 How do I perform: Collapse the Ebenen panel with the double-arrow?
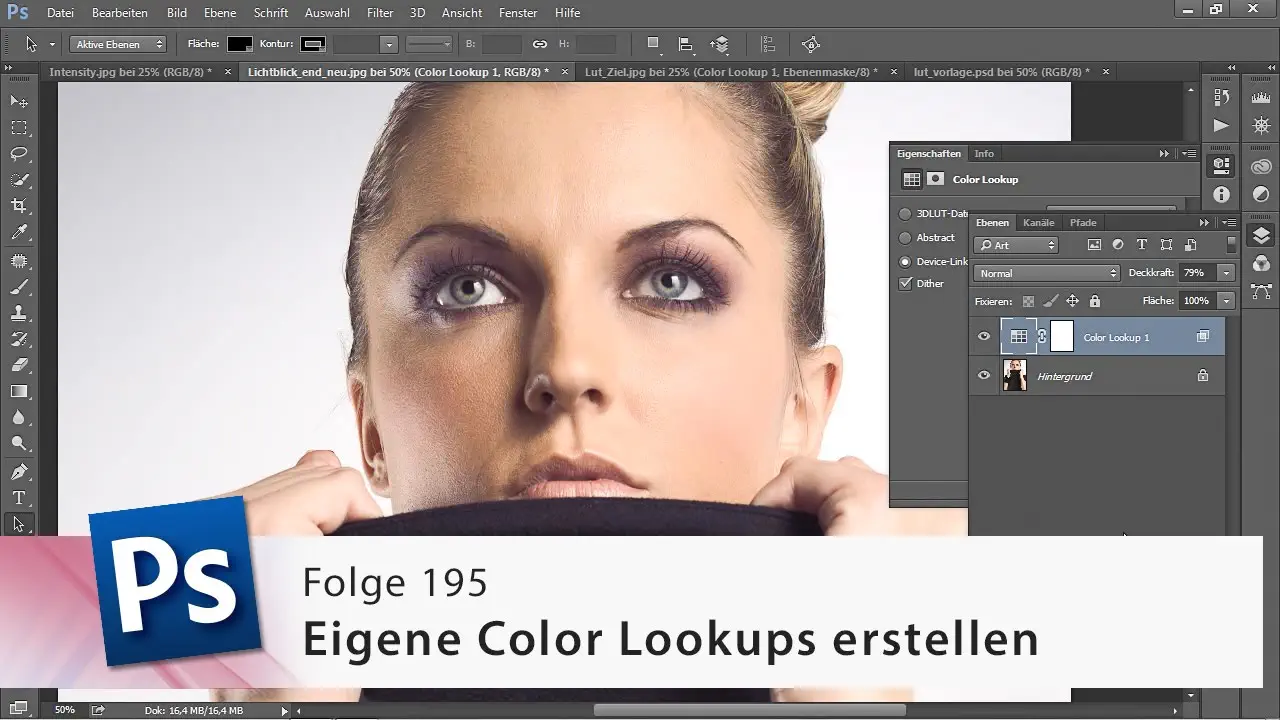[x=1203, y=222]
